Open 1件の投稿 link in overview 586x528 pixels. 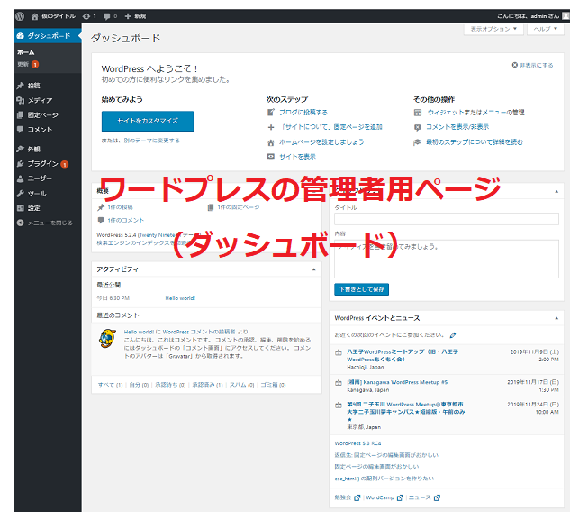coord(120,207)
